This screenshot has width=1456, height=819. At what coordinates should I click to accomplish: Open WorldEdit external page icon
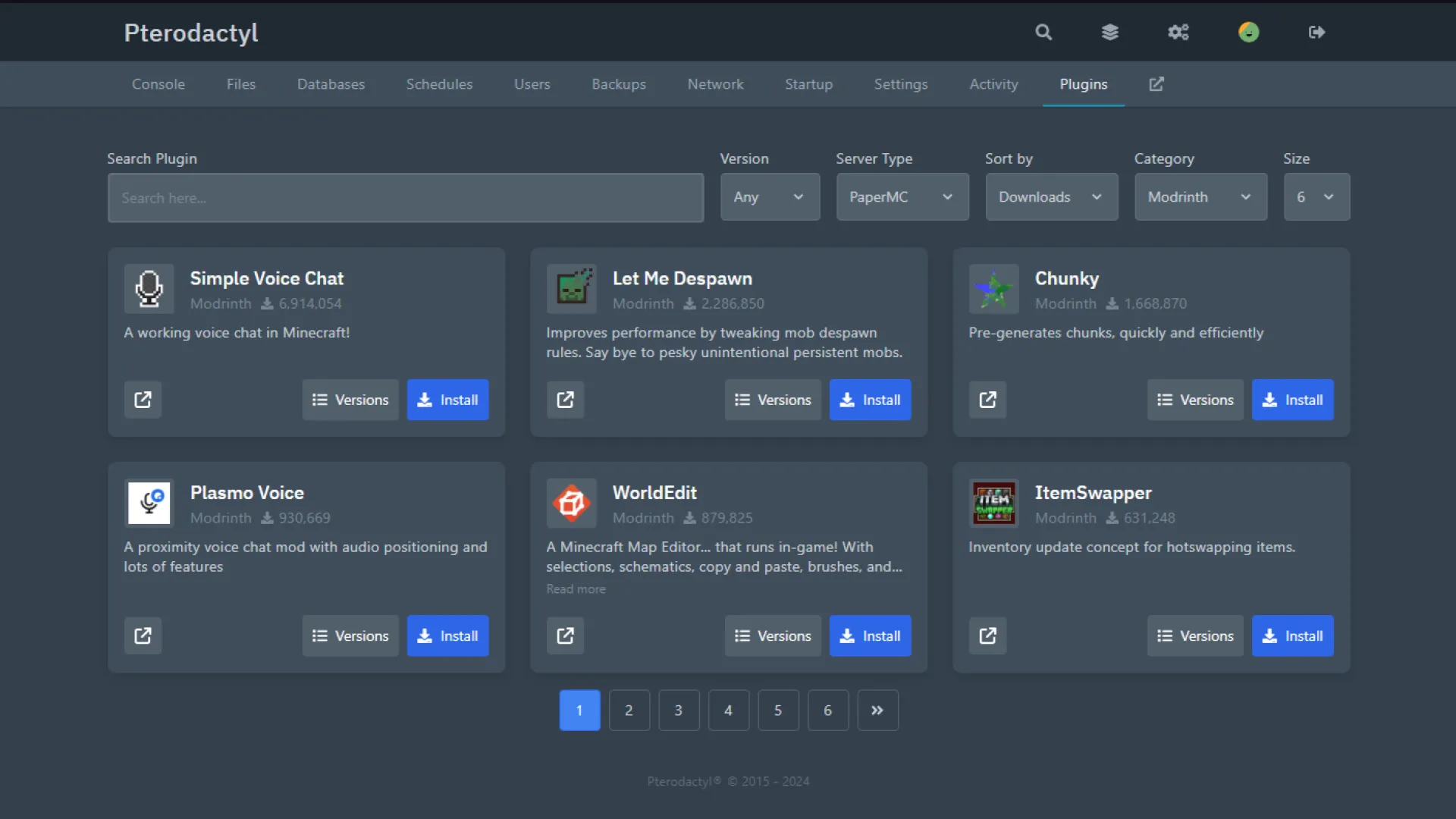(x=565, y=635)
